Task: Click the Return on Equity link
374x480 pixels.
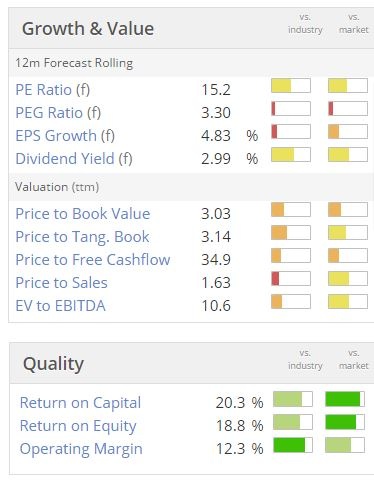Action: click(x=78, y=426)
